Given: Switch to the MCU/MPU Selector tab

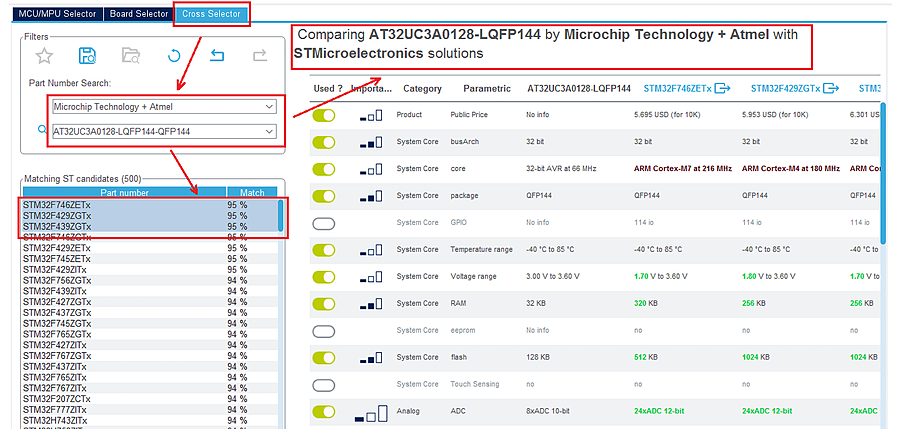Looking at the screenshot, I should click(x=52, y=14).
